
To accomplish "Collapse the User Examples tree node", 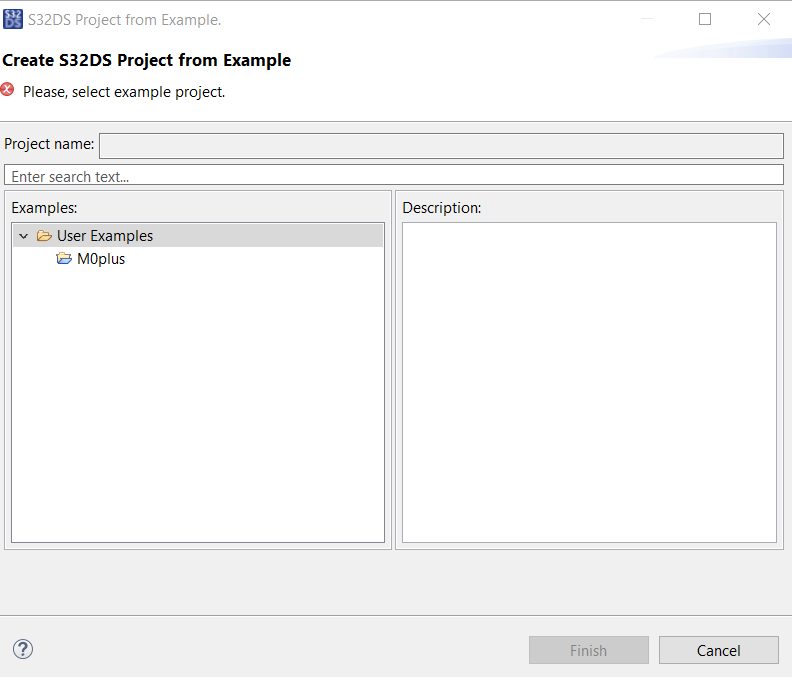I will (x=24, y=236).
